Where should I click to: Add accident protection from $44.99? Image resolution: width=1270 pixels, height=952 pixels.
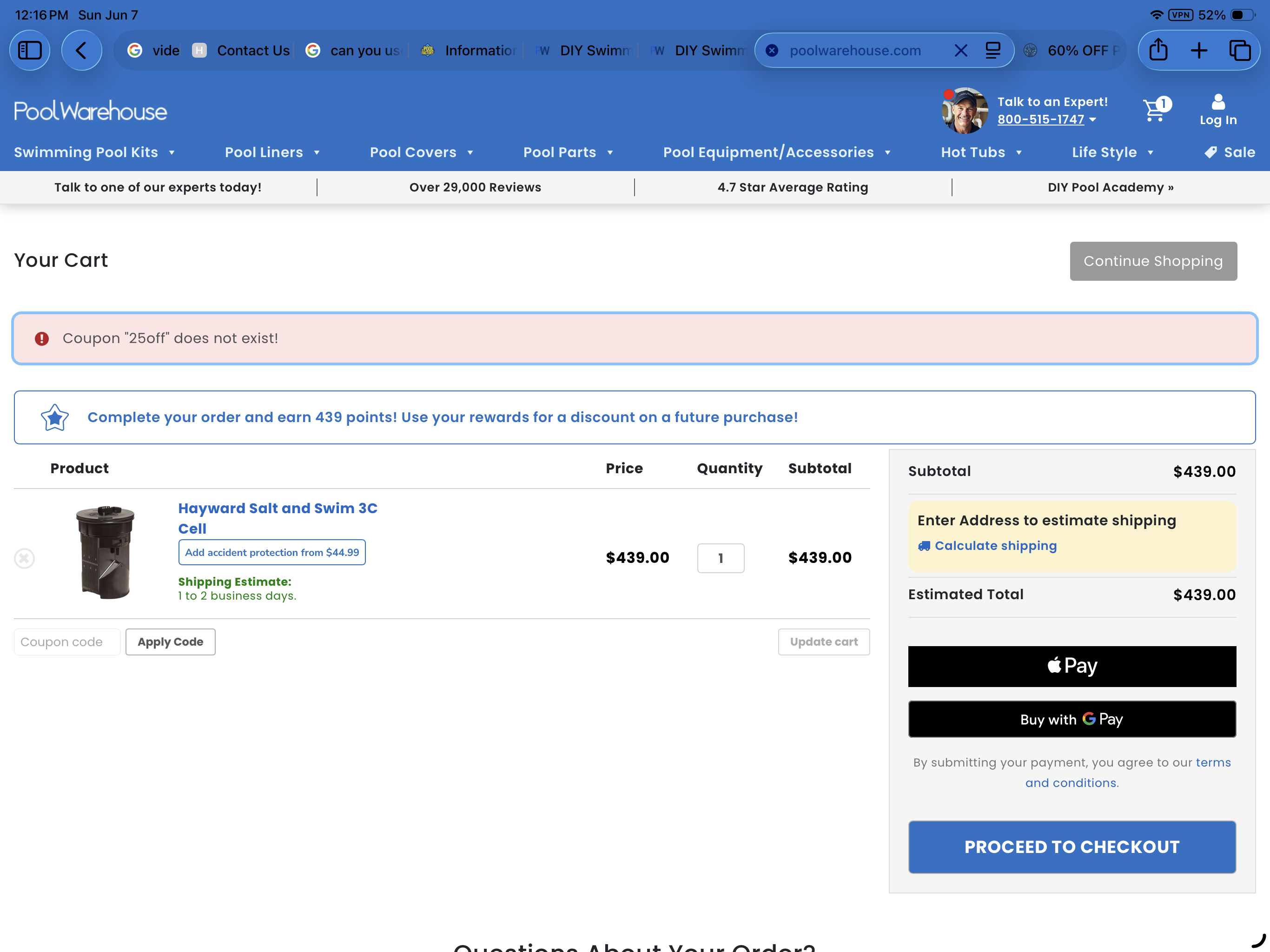(x=271, y=552)
